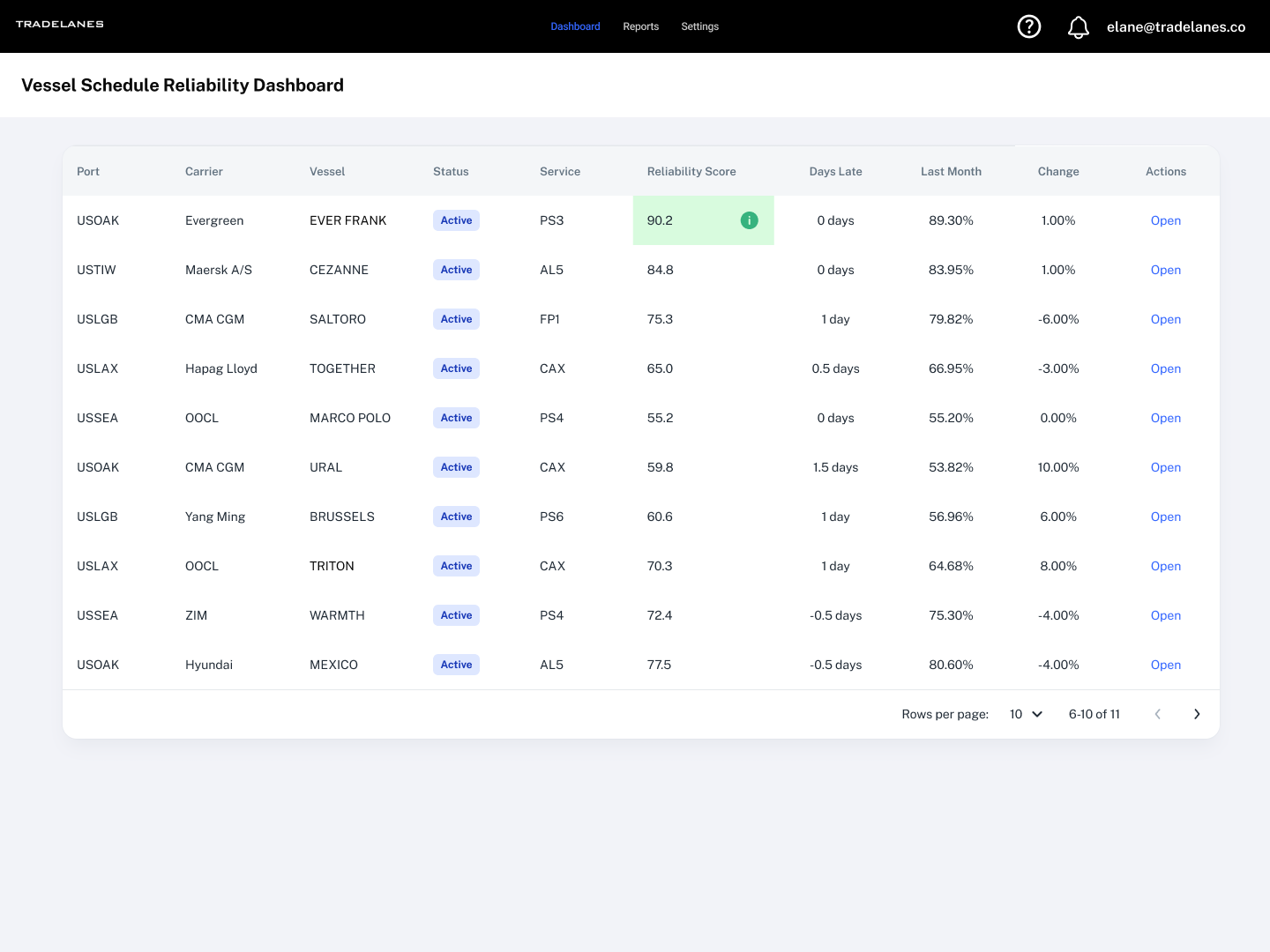
Task: Open the help question mark icon
Action: click(1029, 26)
